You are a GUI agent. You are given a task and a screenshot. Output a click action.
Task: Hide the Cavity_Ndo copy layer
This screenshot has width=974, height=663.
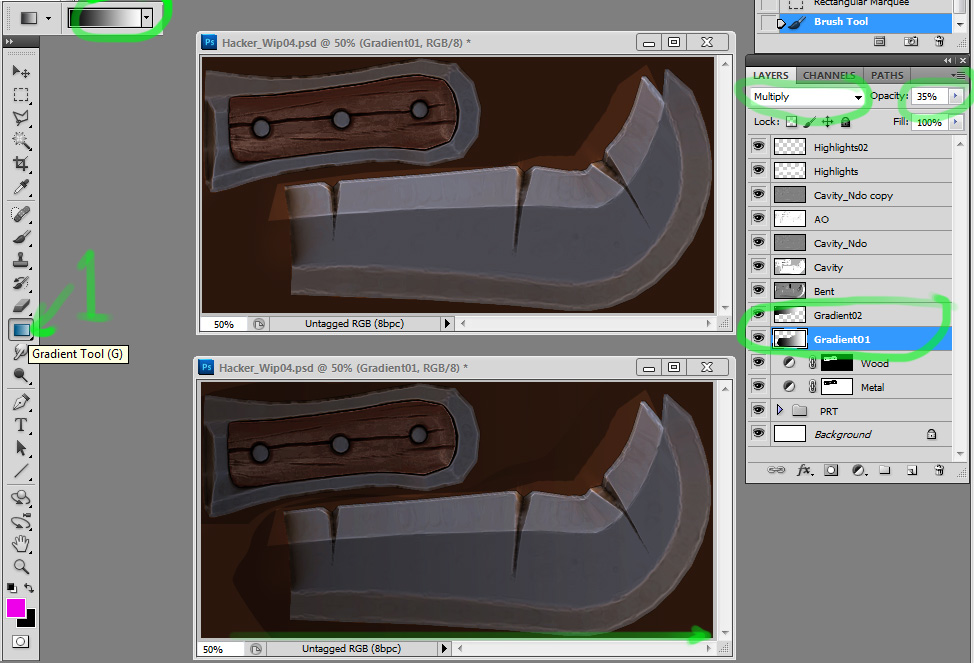pyautogui.click(x=758, y=194)
